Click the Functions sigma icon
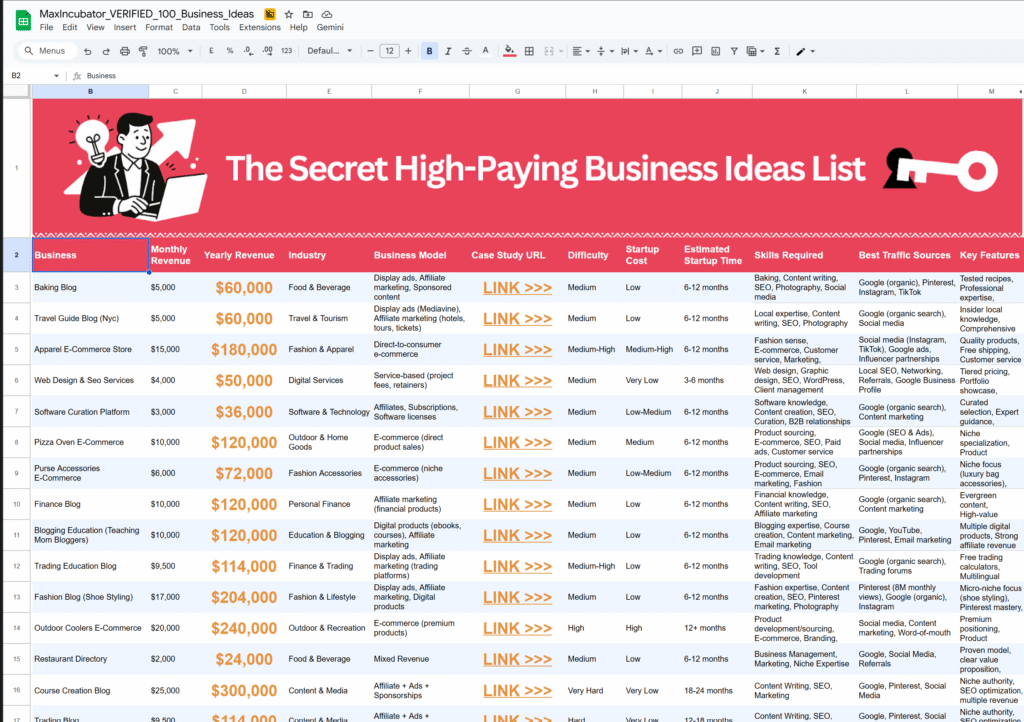1024x722 pixels. coord(776,51)
